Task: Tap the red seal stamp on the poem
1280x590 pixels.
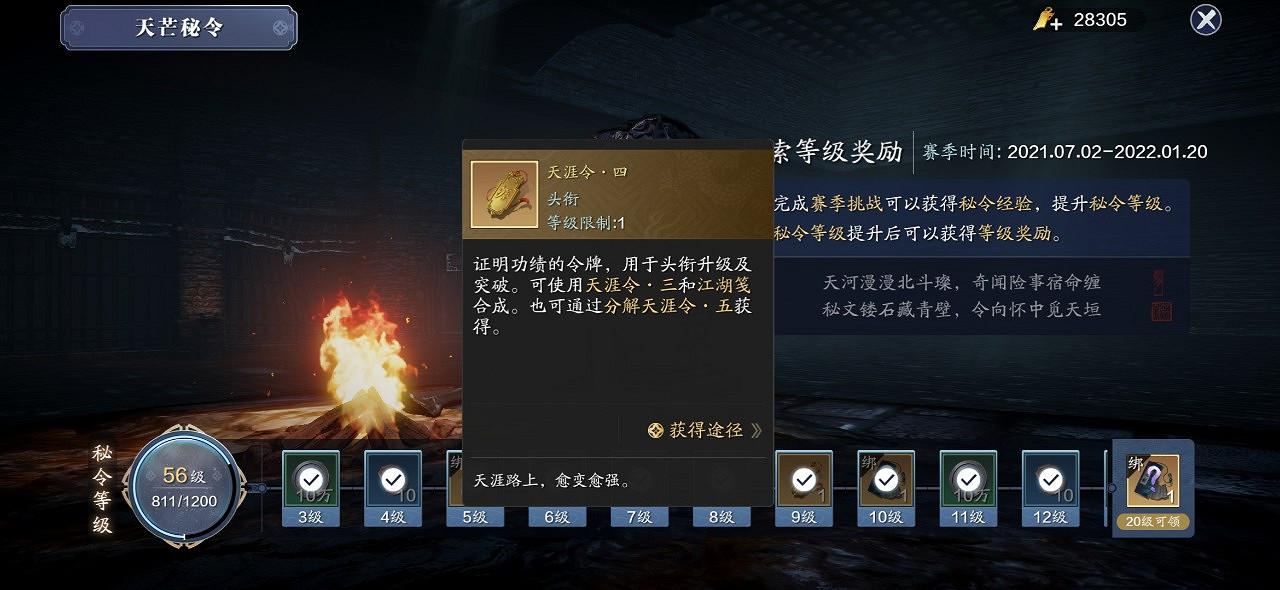Action: tap(1160, 296)
